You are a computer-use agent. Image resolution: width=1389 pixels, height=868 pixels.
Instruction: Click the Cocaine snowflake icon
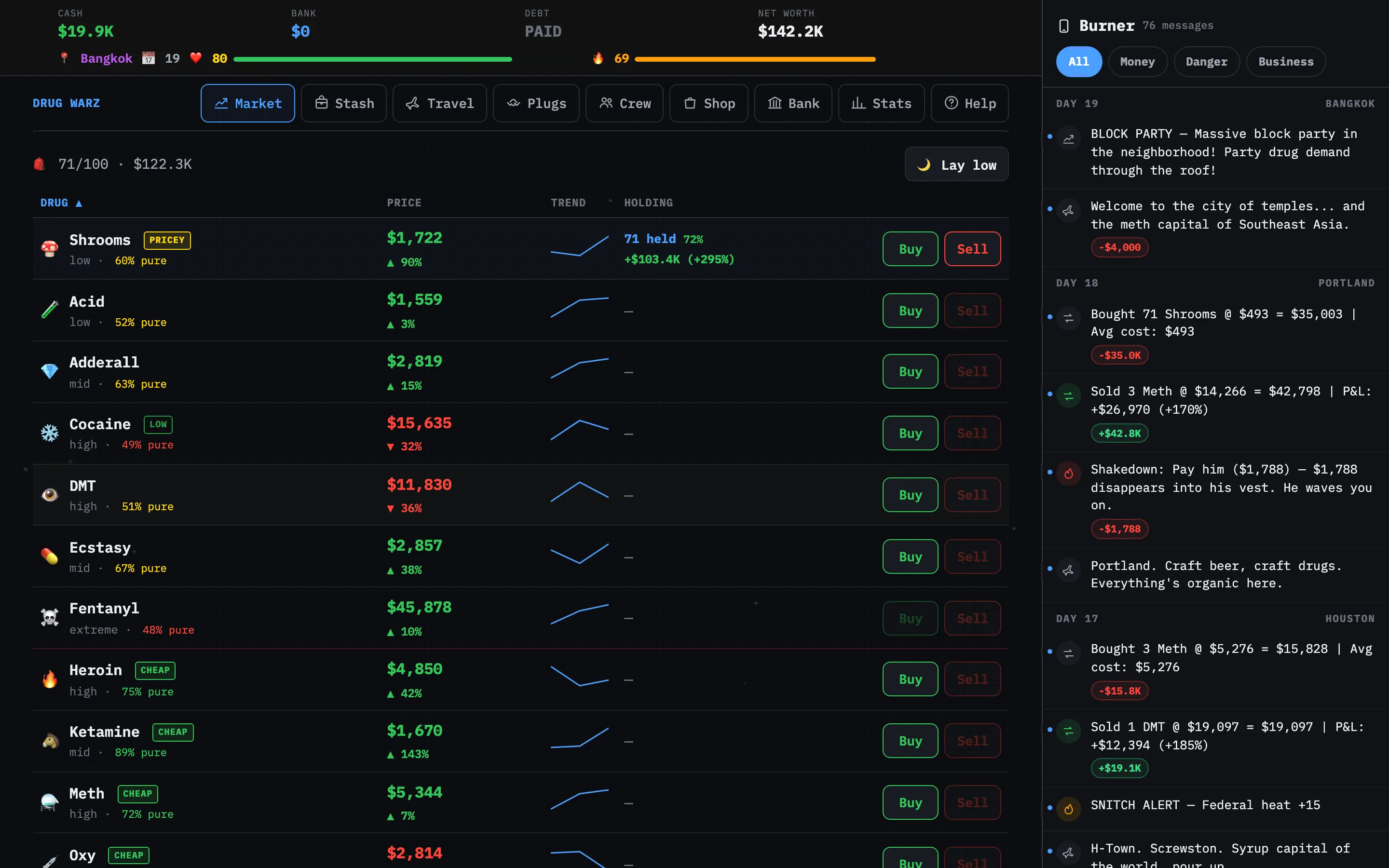point(50,433)
